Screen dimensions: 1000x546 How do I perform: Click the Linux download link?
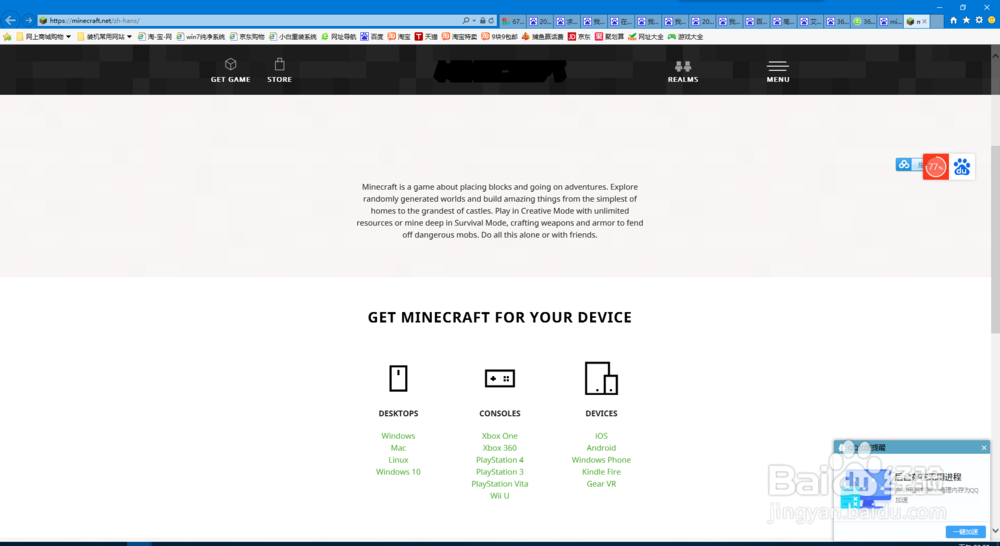[398, 460]
